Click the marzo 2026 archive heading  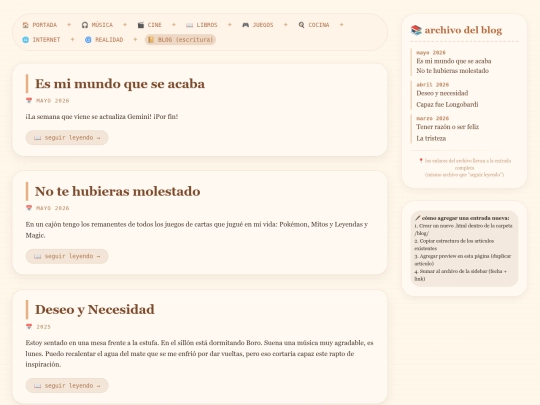pos(433,118)
